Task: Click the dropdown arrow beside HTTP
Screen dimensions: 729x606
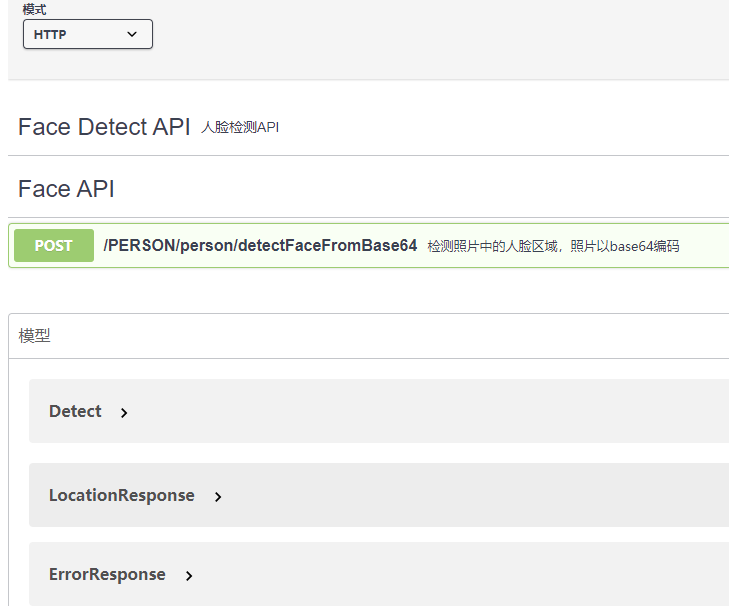Action: point(132,34)
